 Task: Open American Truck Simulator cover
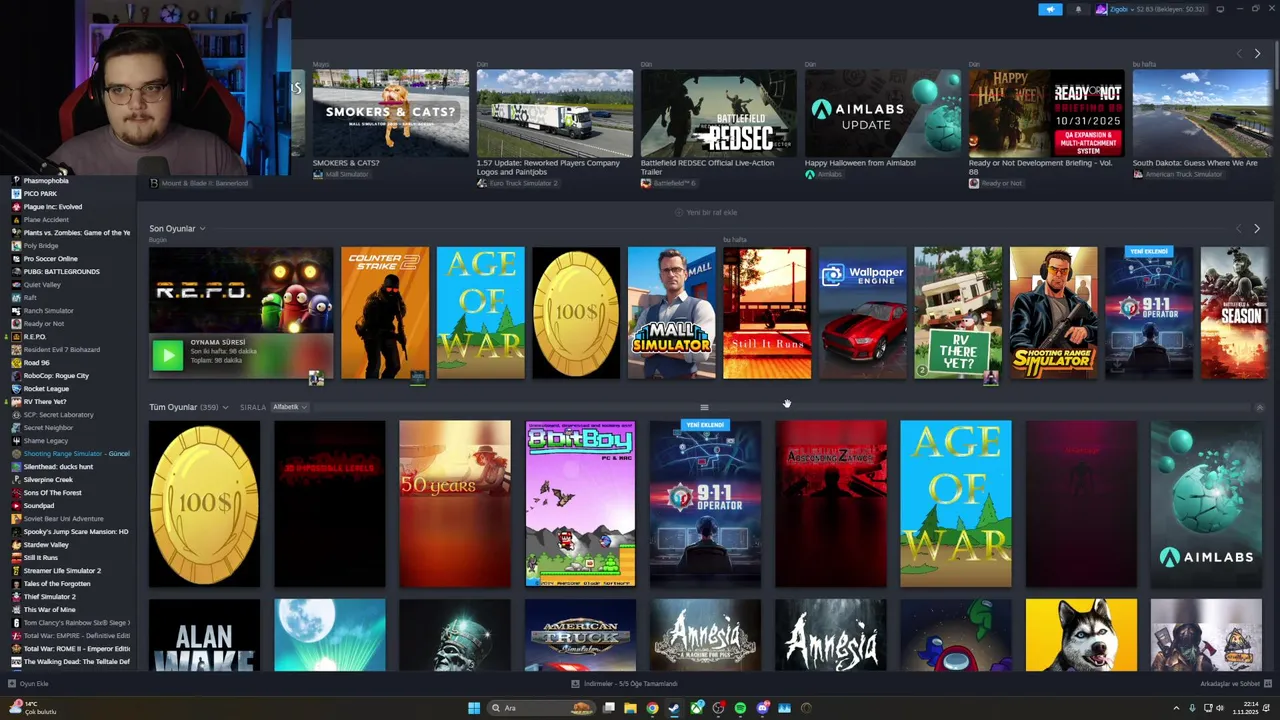pyautogui.click(x=580, y=635)
